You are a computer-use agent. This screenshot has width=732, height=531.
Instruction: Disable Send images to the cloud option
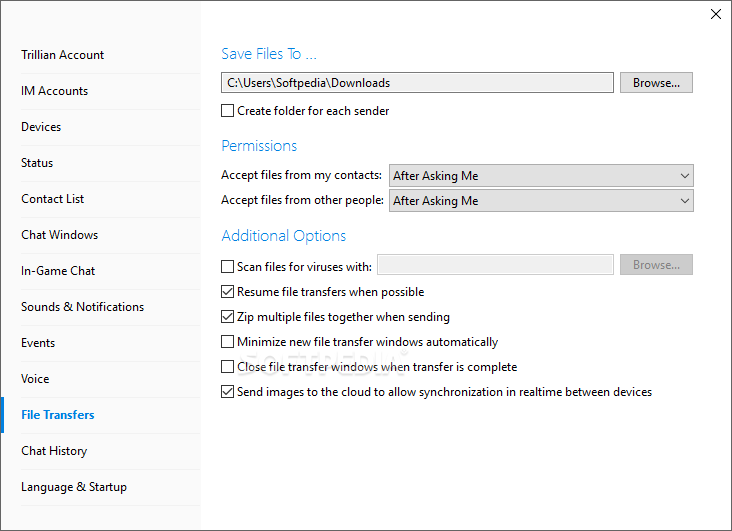tap(227, 392)
